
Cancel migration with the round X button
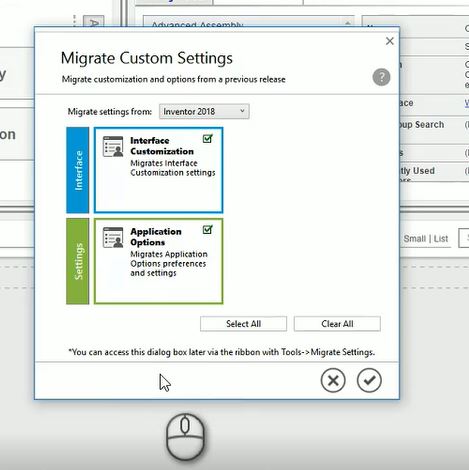[x=333, y=380]
